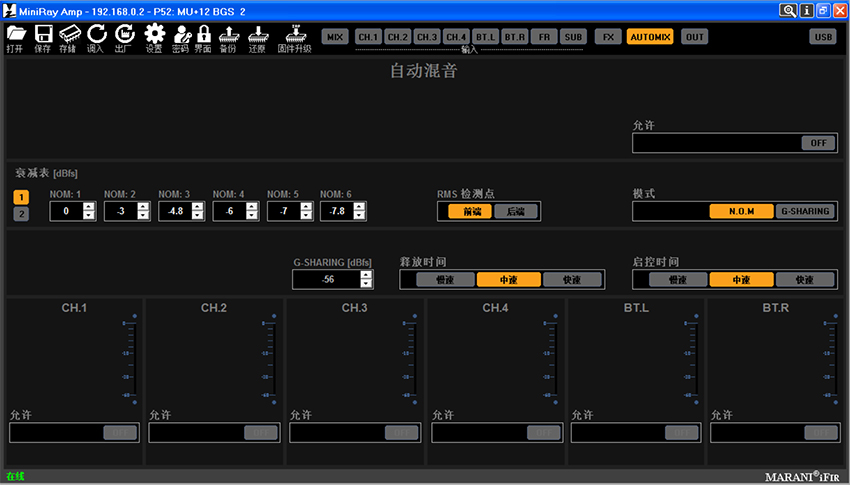Switch to the MIX tab

pyautogui.click(x=335, y=37)
